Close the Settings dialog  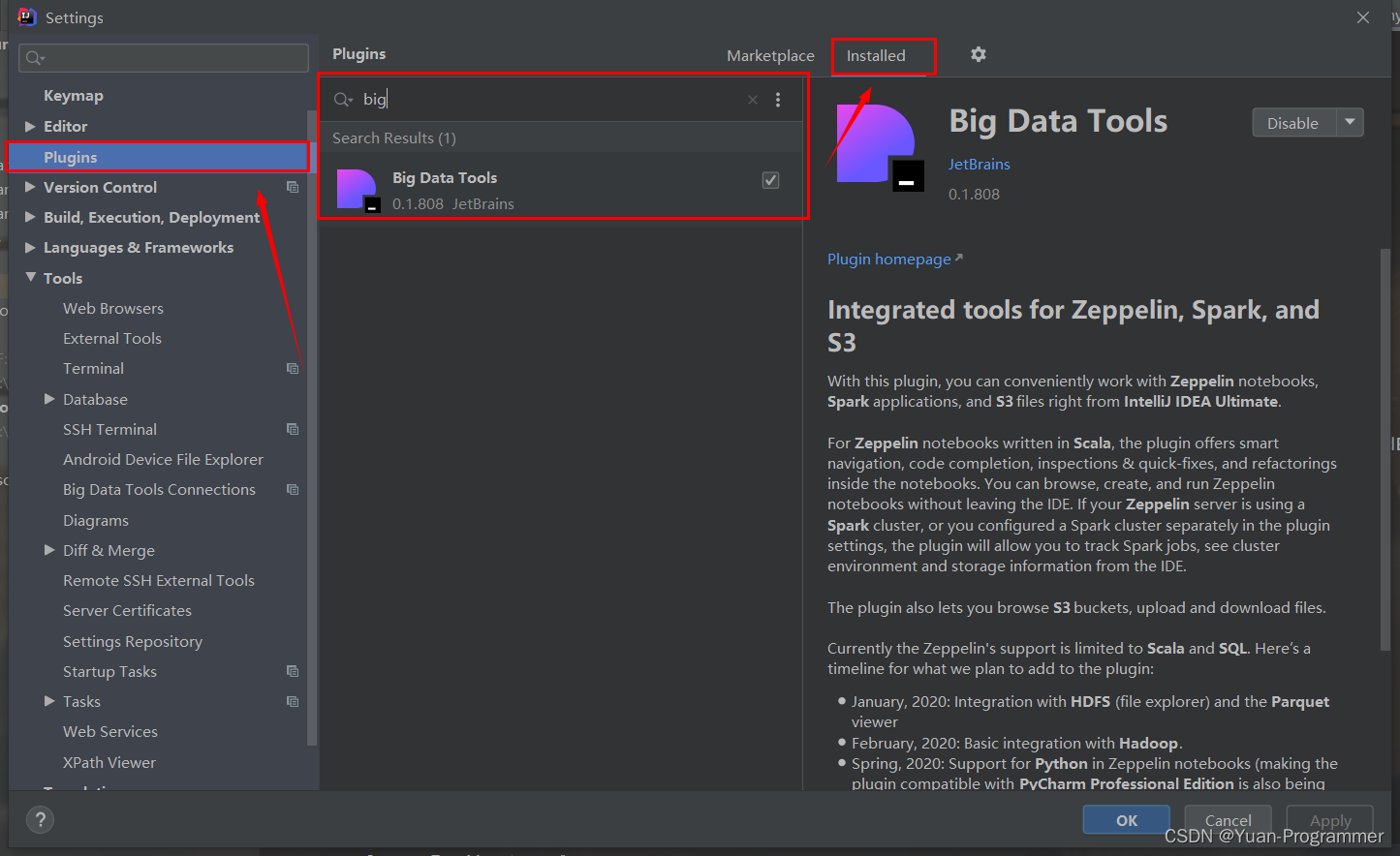pyautogui.click(x=1363, y=17)
